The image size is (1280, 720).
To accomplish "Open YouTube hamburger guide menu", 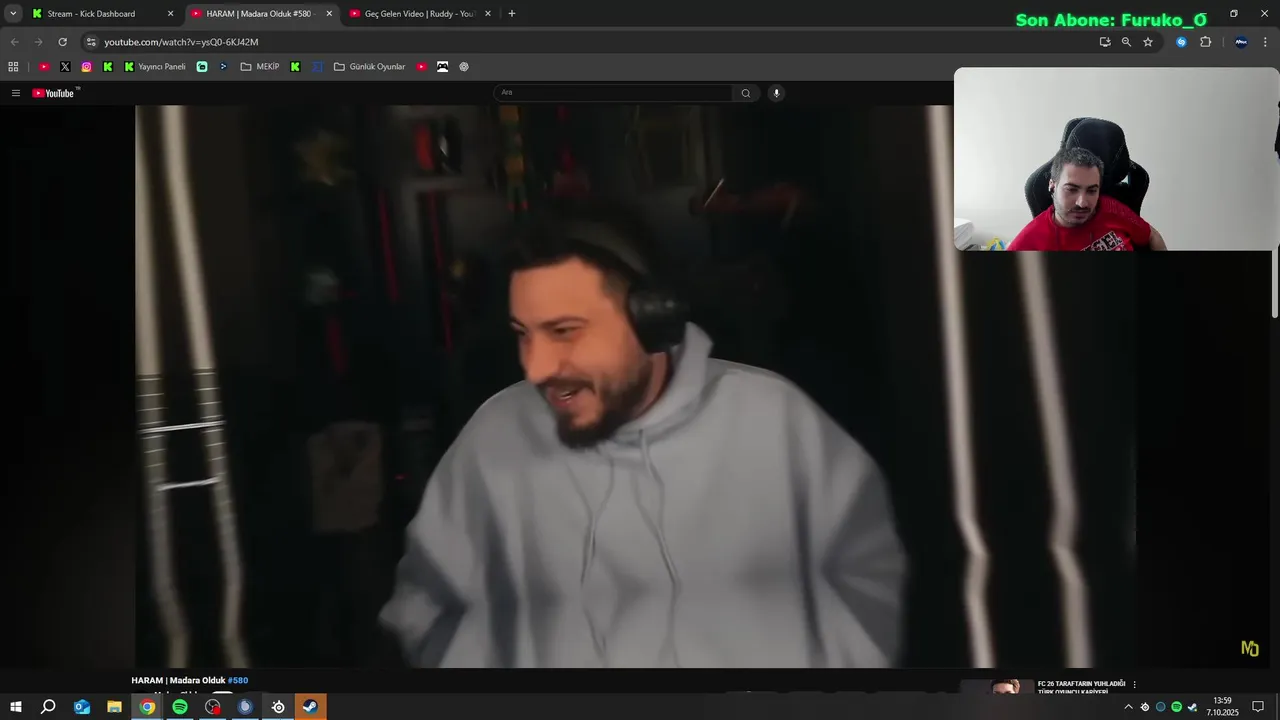I will (15, 93).
